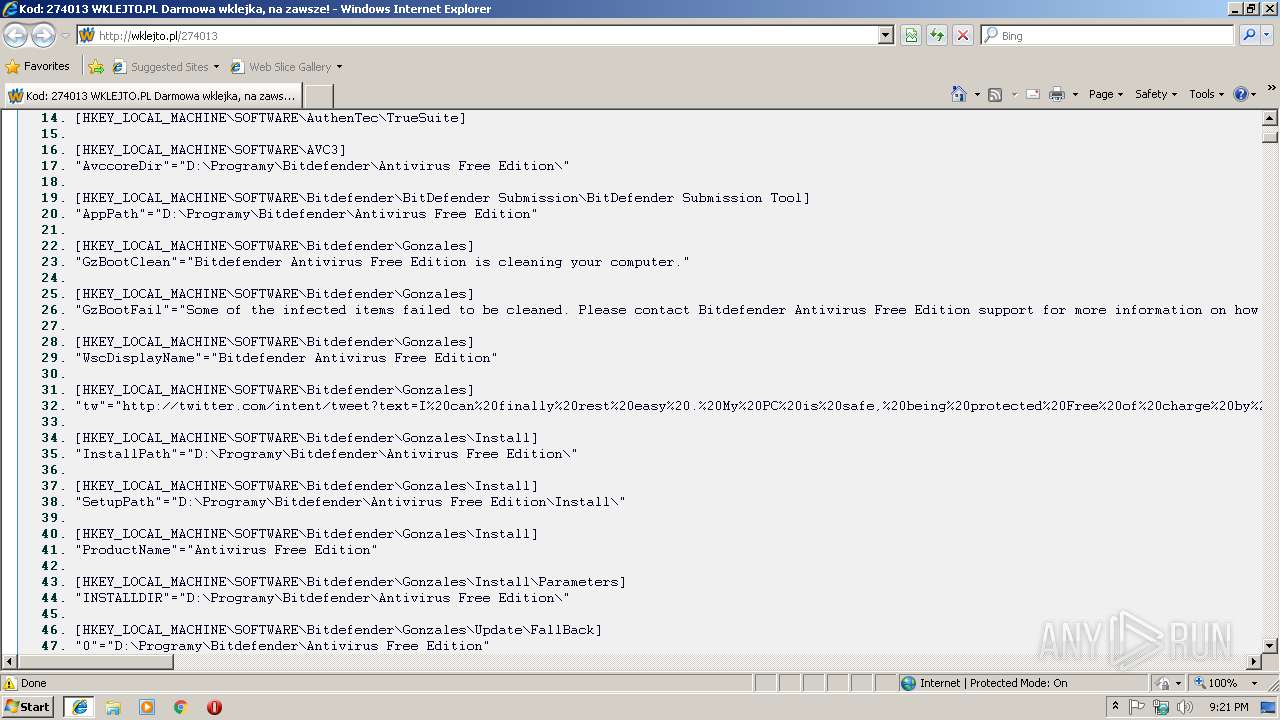Select the Kod: 274013 WKLEJTO.PL tab

point(152,95)
